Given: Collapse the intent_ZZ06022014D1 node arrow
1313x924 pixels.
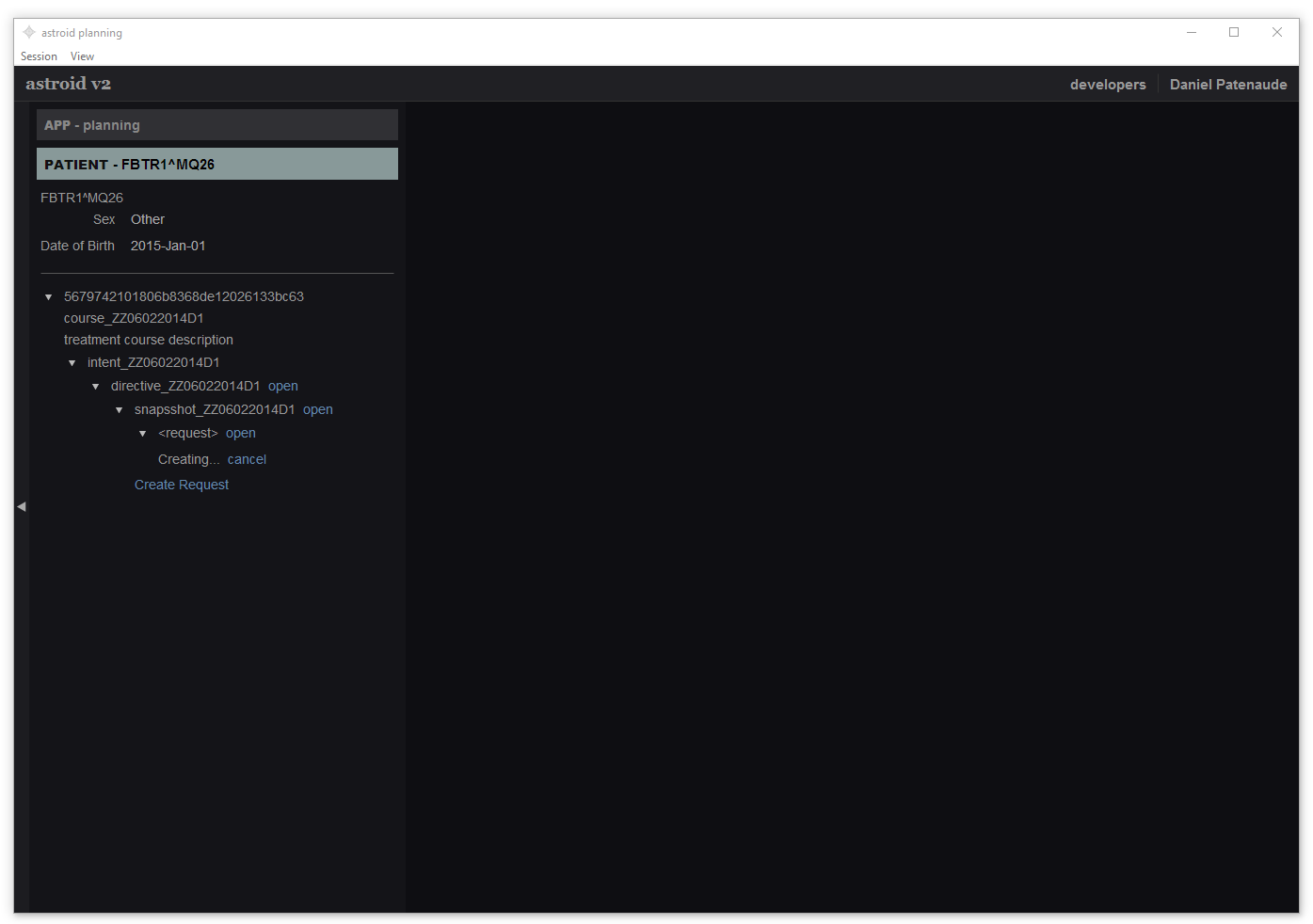Looking at the screenshot, I should (x=72, y=363).
